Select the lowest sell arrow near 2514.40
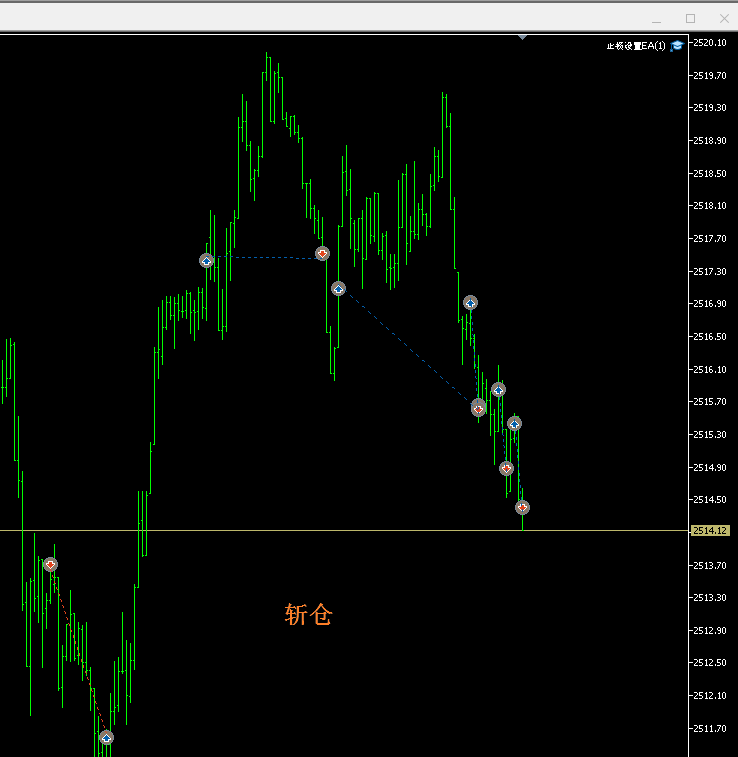The height and width of the screenshot is (757, 738). coord(522,507)
